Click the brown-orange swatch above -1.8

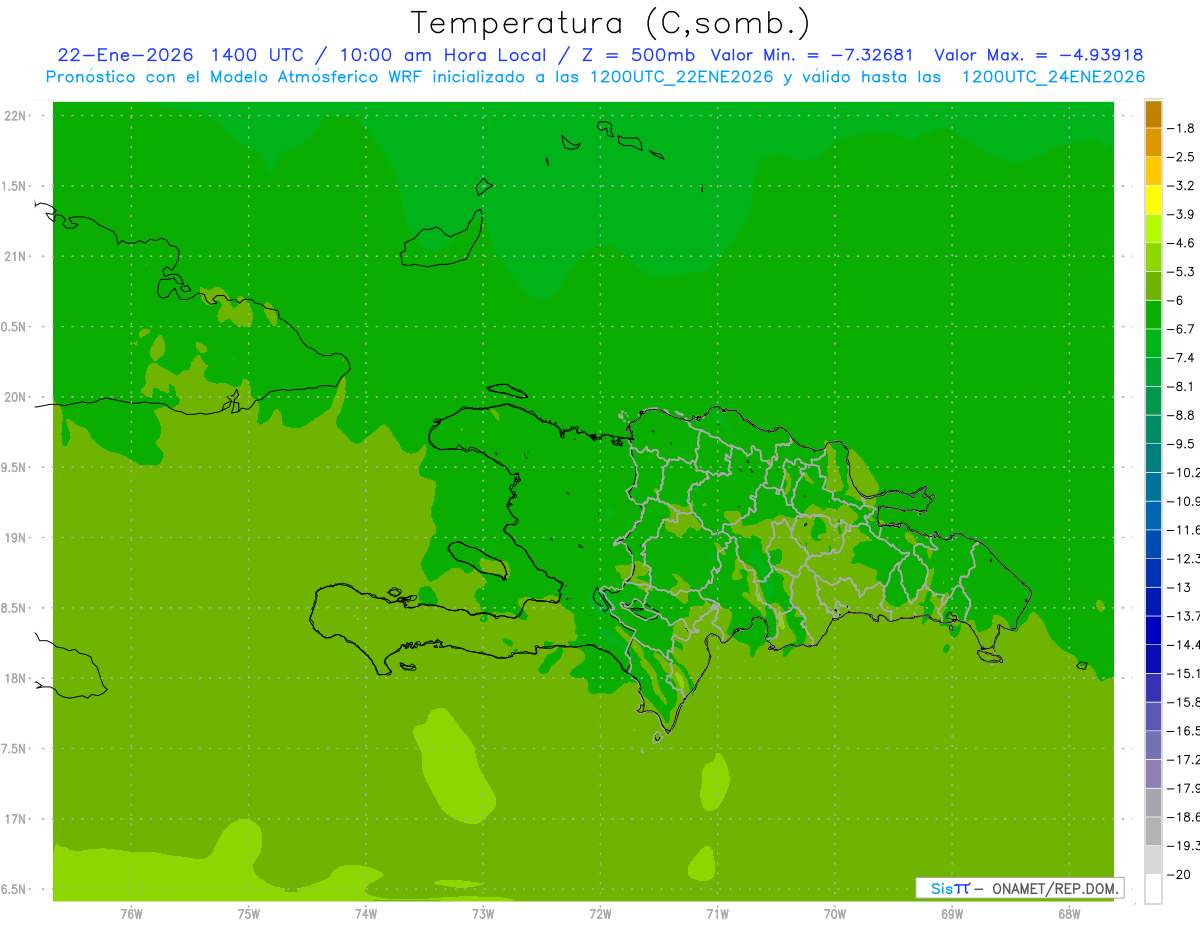[x=1153, y=114]
